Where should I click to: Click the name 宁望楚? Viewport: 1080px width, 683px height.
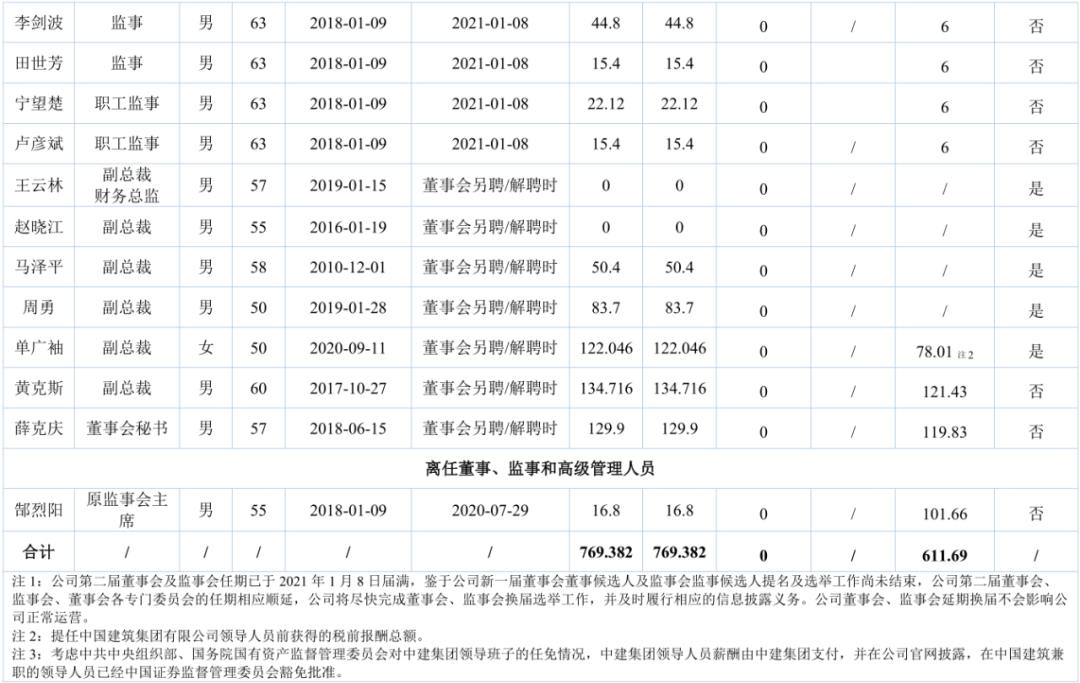[39, 103]
